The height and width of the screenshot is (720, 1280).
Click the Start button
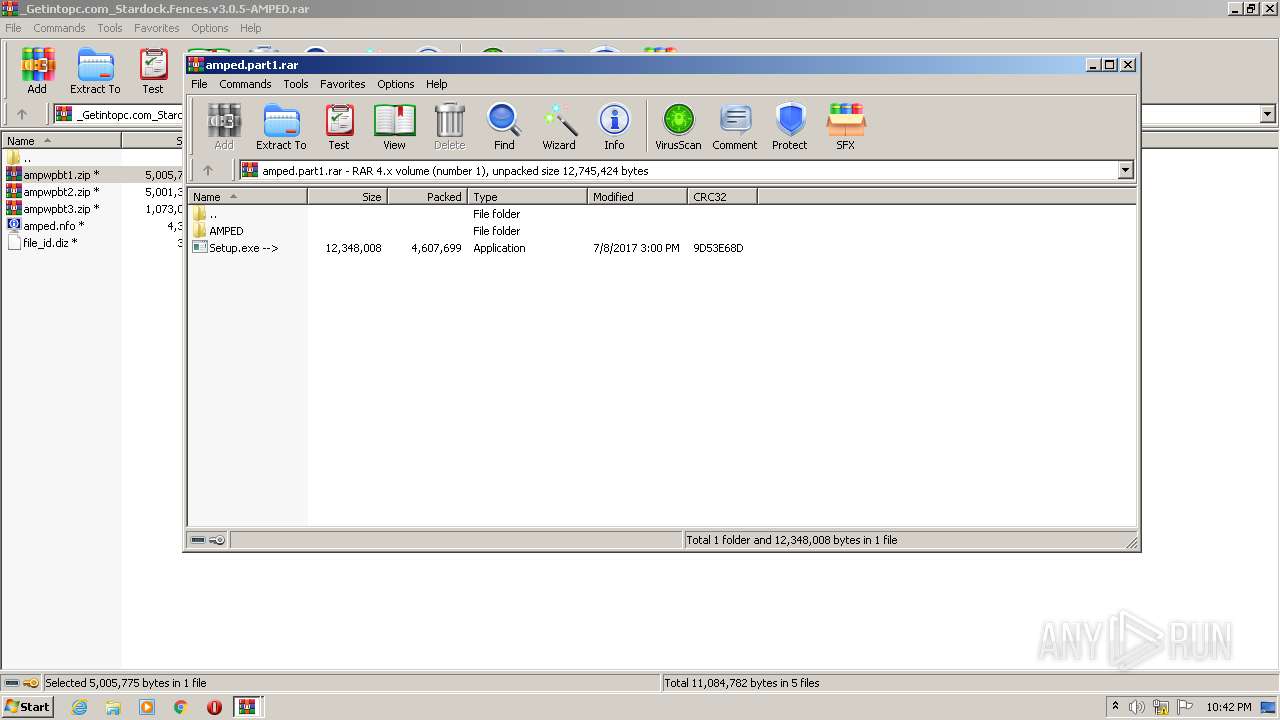pyautogui.click(x=28, y=707)
